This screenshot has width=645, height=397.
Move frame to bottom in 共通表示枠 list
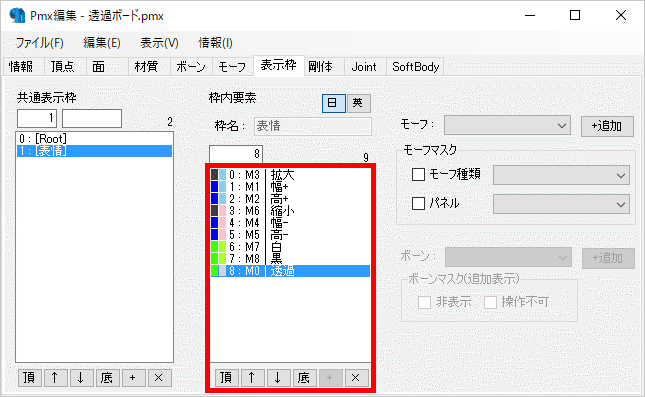[107, 378]
